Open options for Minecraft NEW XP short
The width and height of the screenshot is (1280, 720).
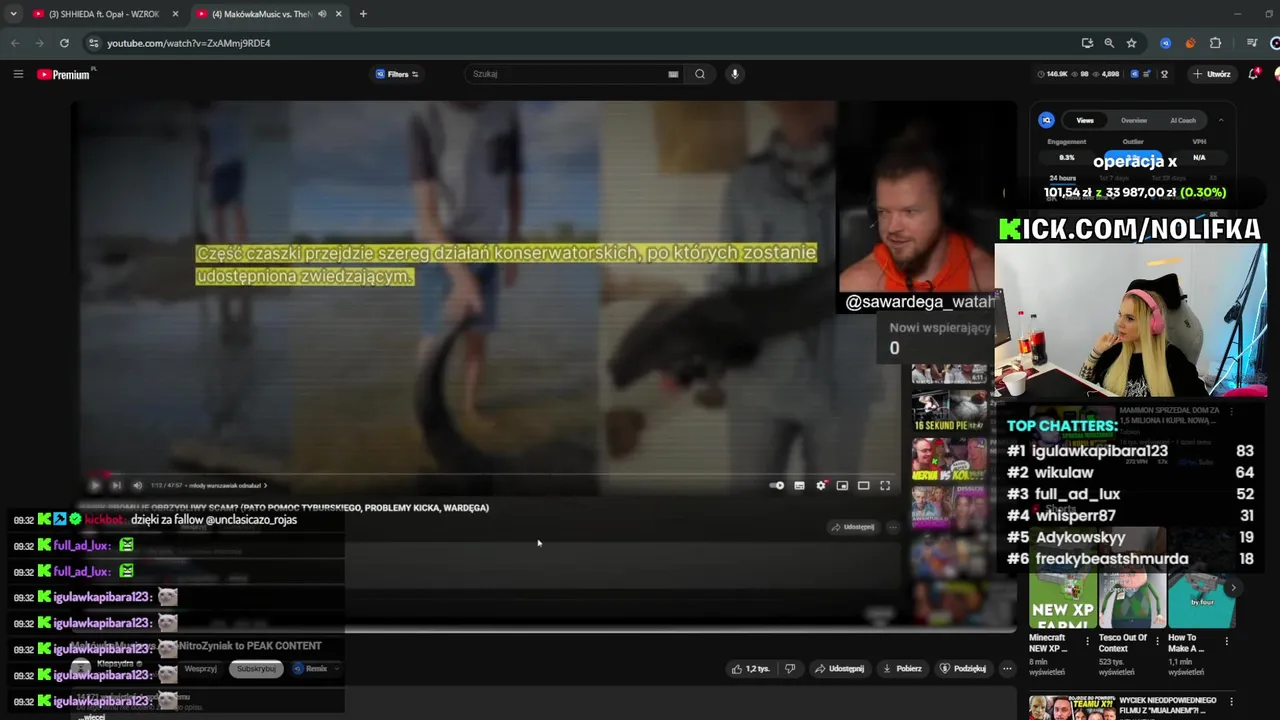[x=1088, y=641]
